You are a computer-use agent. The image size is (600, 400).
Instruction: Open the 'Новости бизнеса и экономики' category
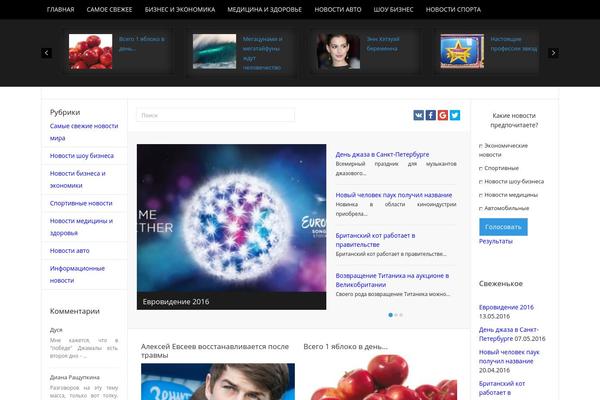(77, 180)
